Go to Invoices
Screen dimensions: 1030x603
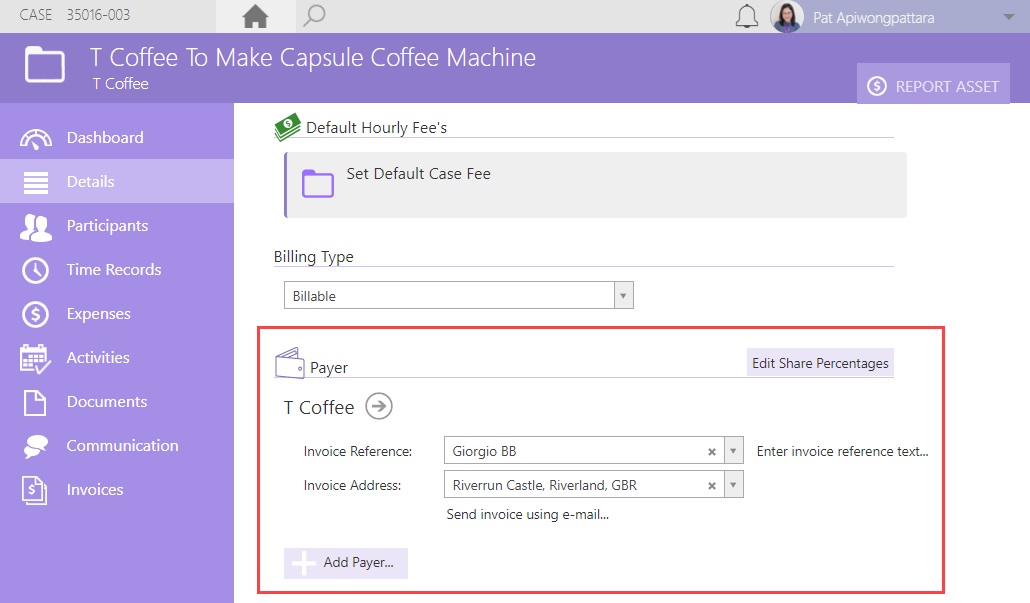pos(117,489)
